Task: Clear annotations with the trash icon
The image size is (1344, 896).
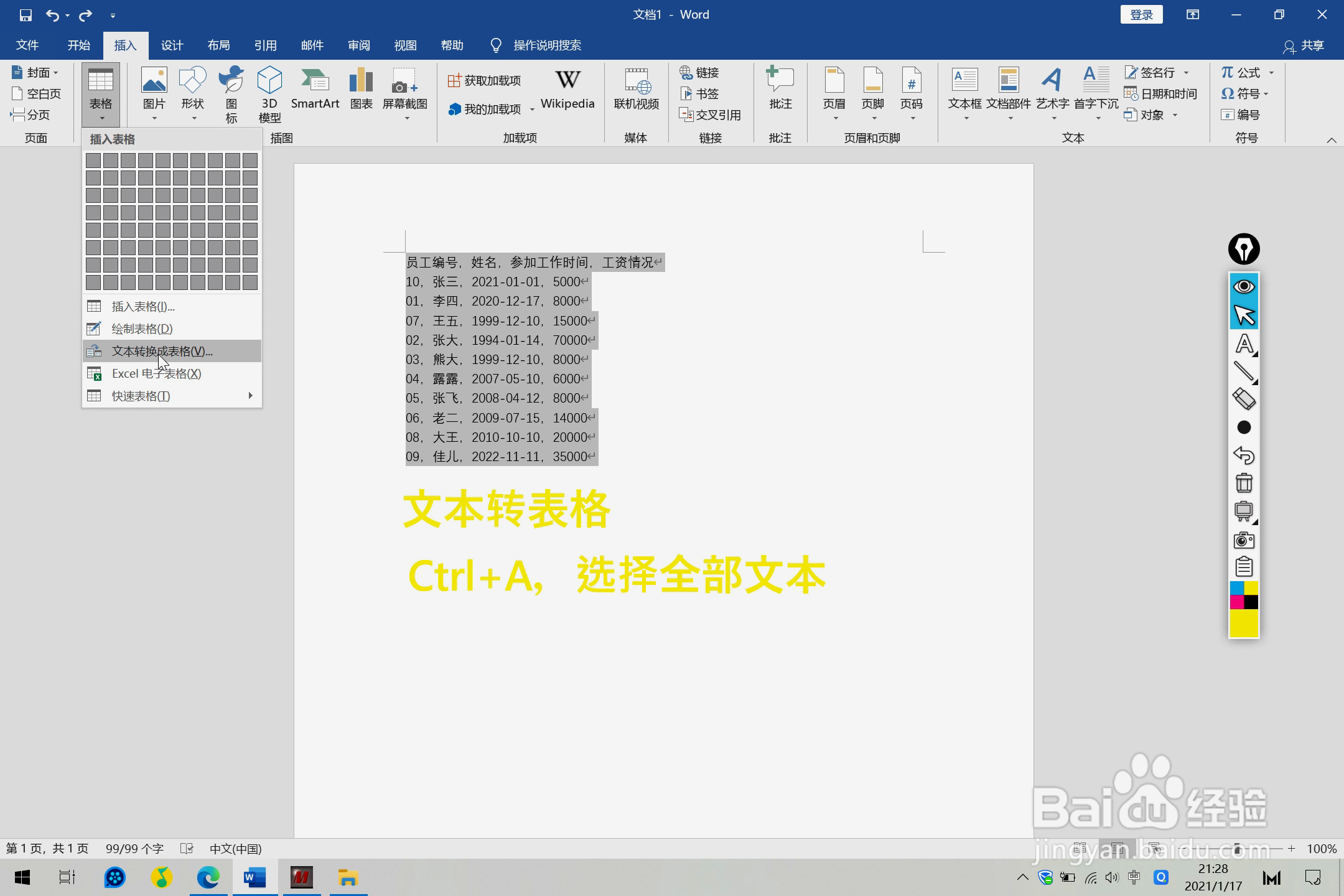Action: [1243, 482]
